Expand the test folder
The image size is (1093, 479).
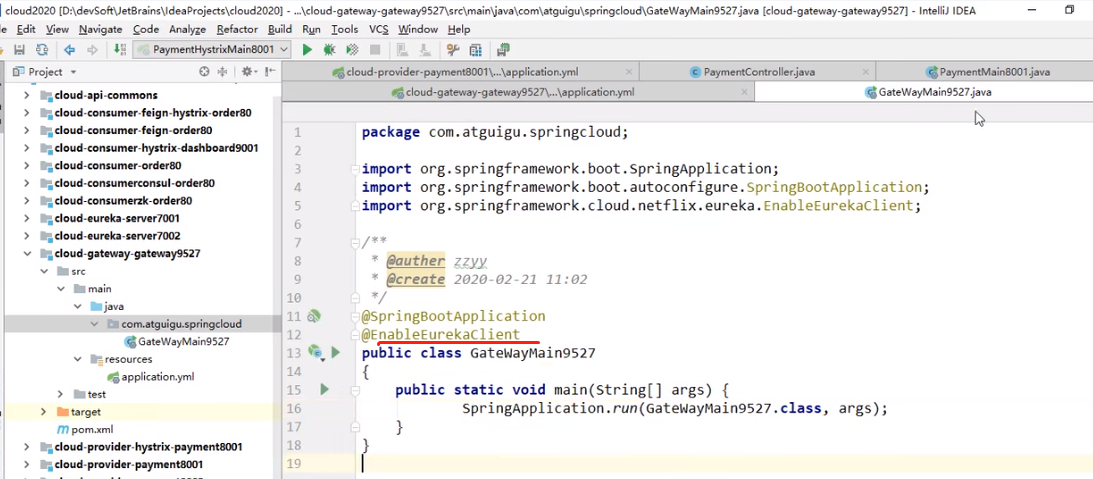pos(60,395)
